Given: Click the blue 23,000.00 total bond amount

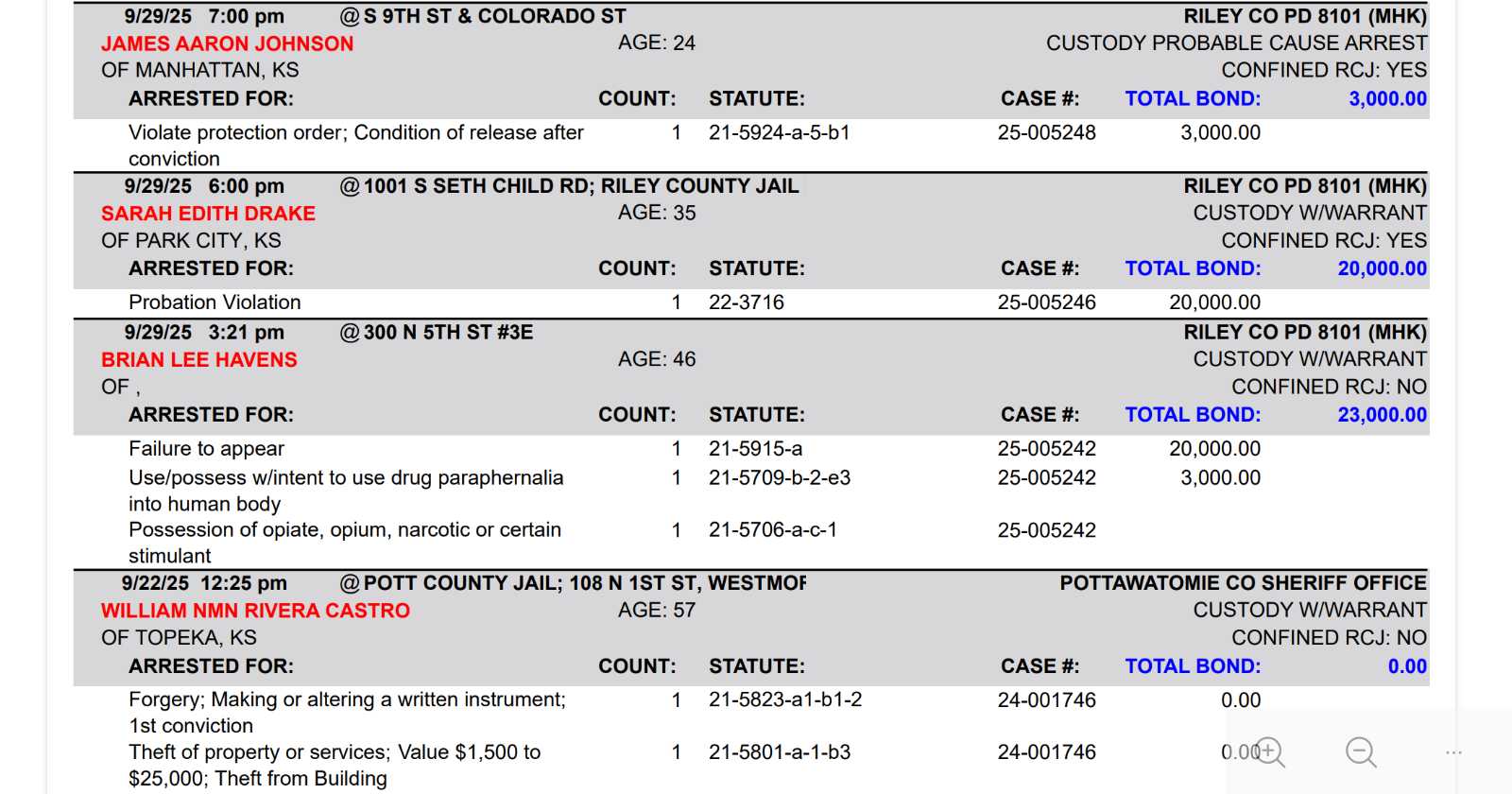Looking at the screenshot, I should coord(1382,415).
